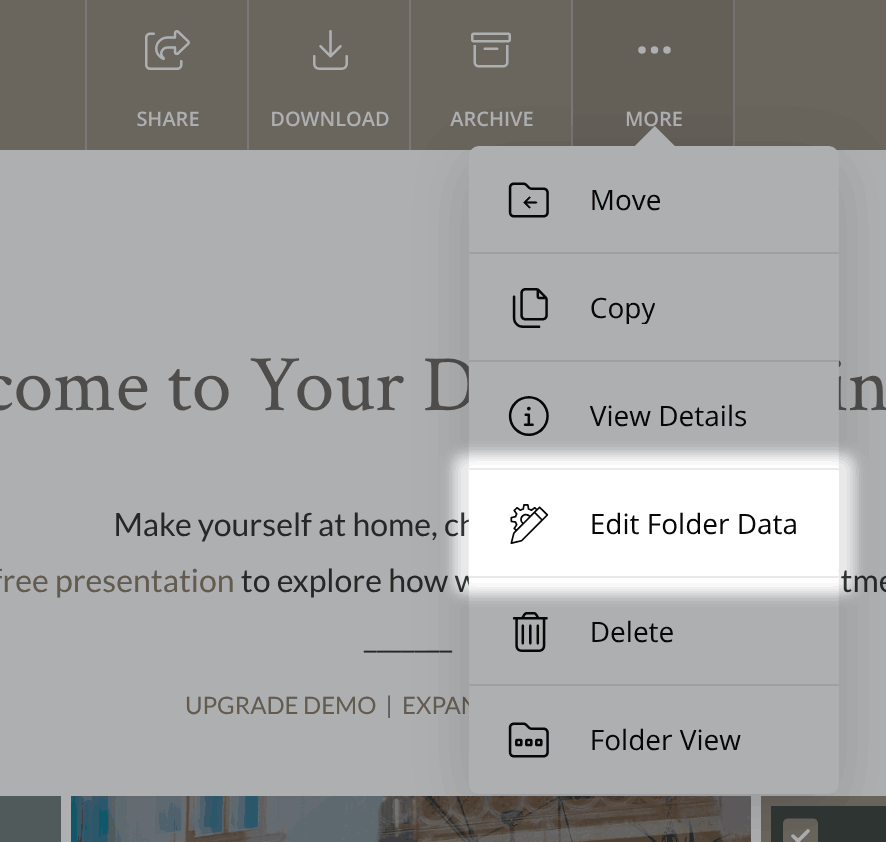Toggle the checkmark on bottom-right thumbnail

[801, 831]
